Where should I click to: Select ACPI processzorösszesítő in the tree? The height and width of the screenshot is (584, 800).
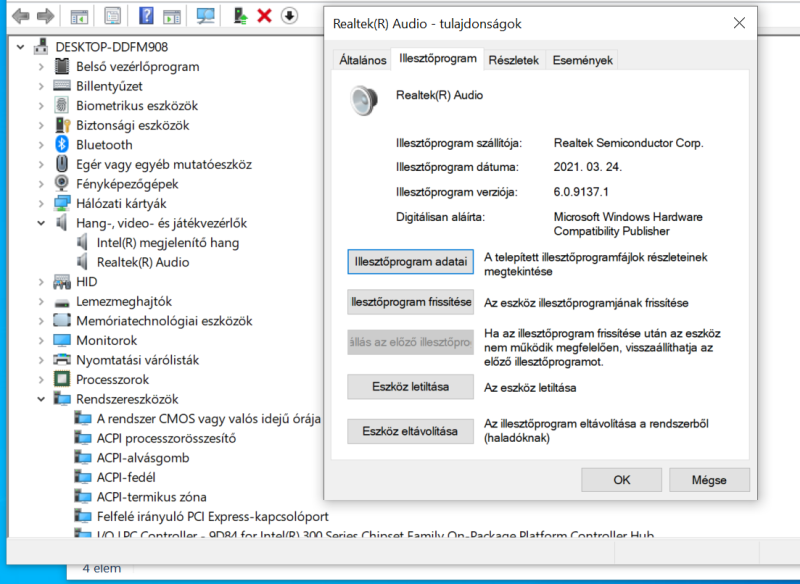pyautogui.click(x=166, y=438)
